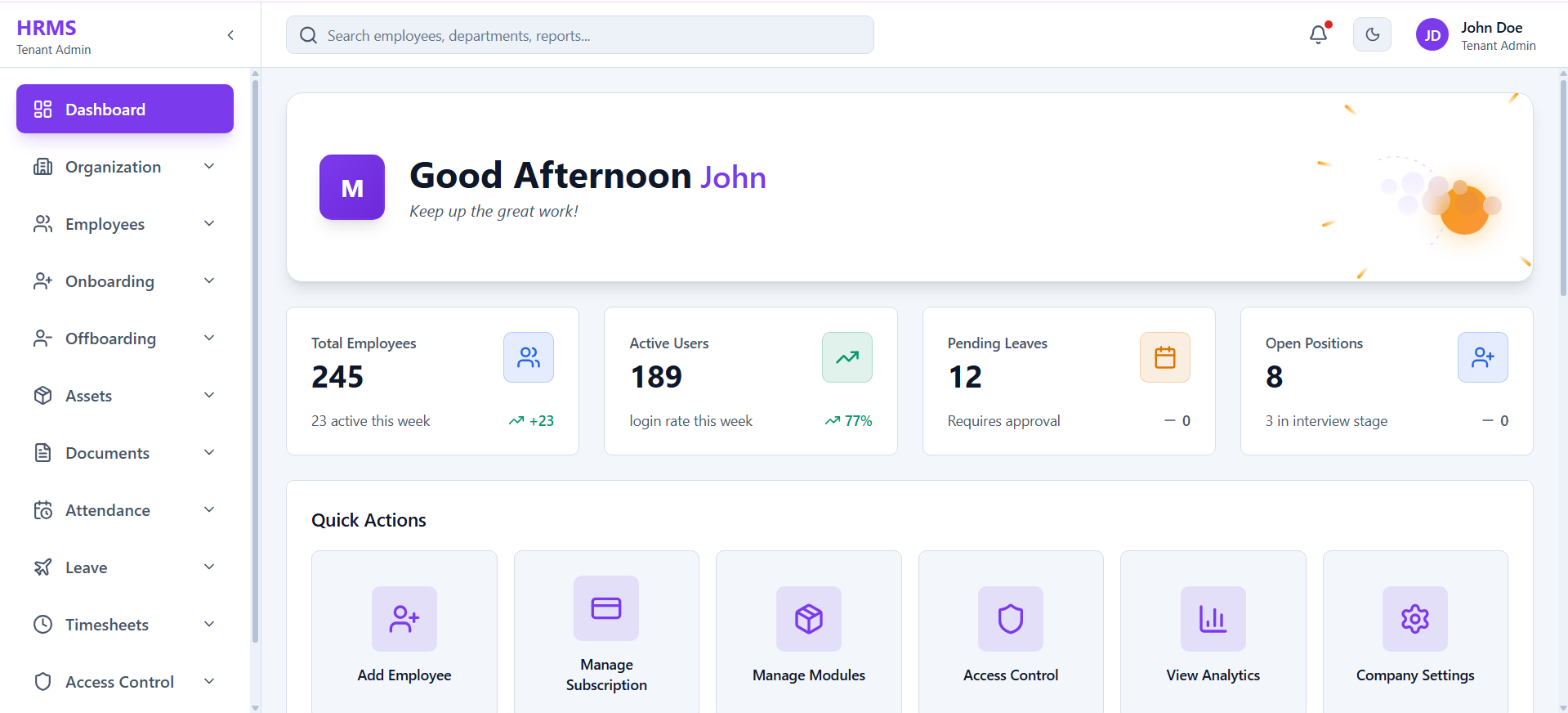Collapse the sidebar using left chevron
Image resolution: width=1568 pixels, height=713 pixels.
click(x=230, y=35)
